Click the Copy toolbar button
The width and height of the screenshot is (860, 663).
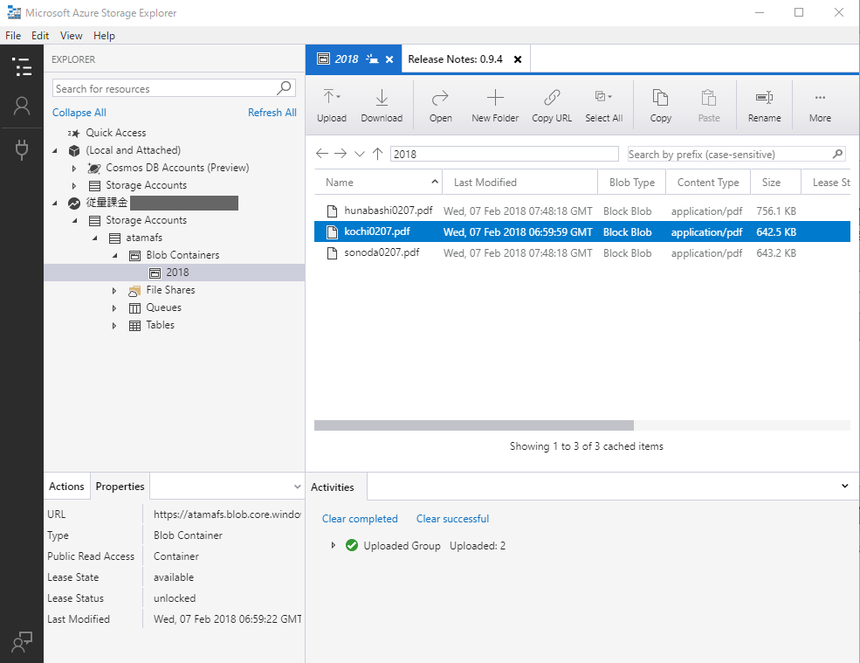pyautogui.click(x=660, y=106)
